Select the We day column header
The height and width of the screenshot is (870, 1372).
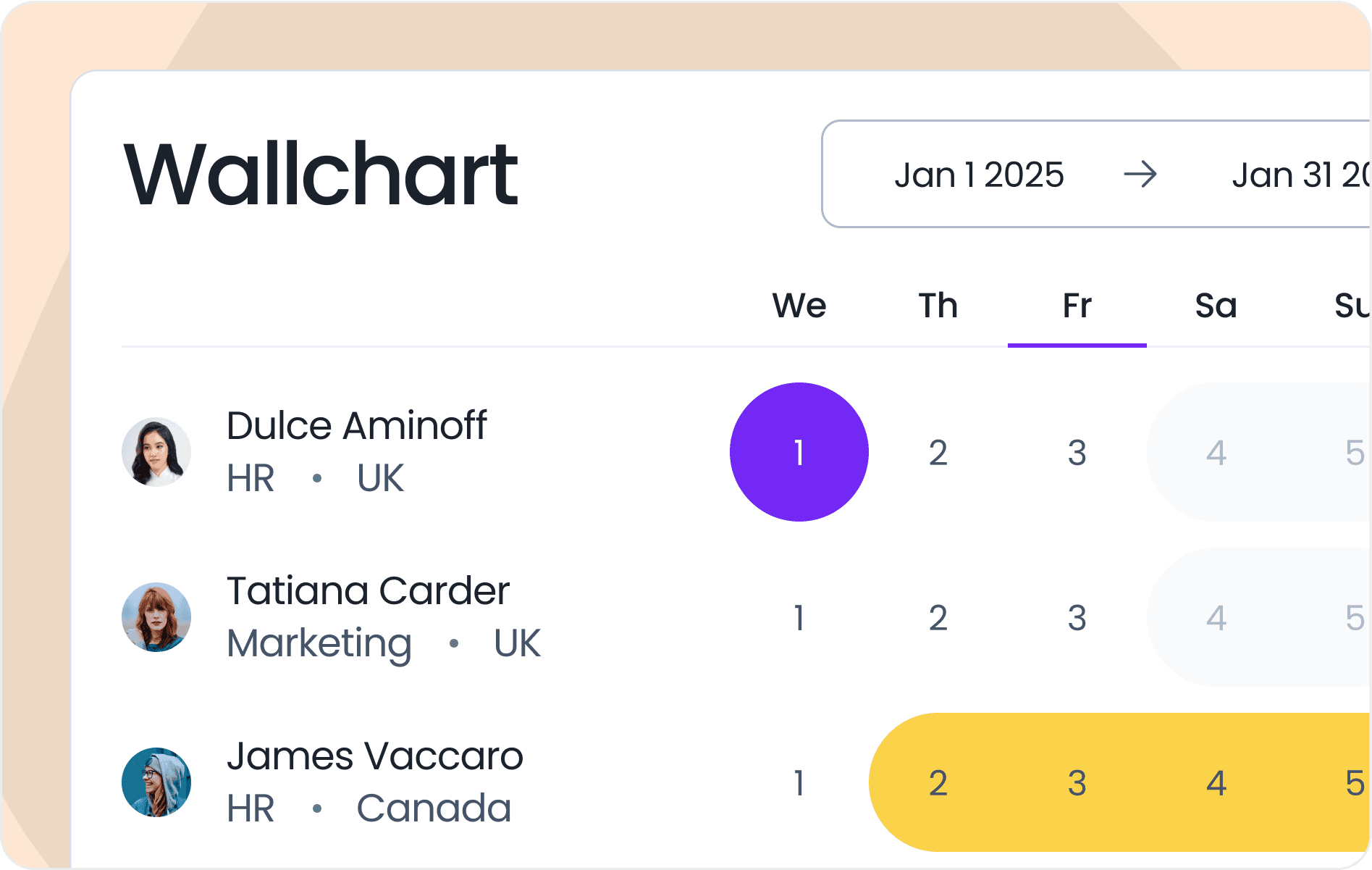[799, 305]
